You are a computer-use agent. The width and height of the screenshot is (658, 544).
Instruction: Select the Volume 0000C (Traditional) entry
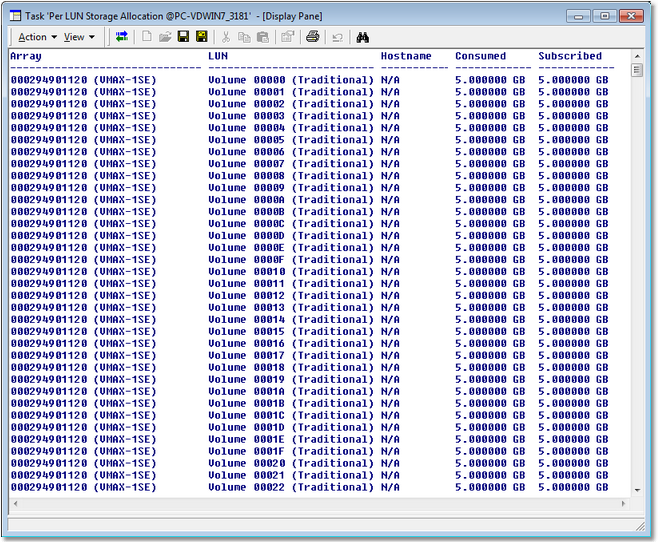click(290, 224)
